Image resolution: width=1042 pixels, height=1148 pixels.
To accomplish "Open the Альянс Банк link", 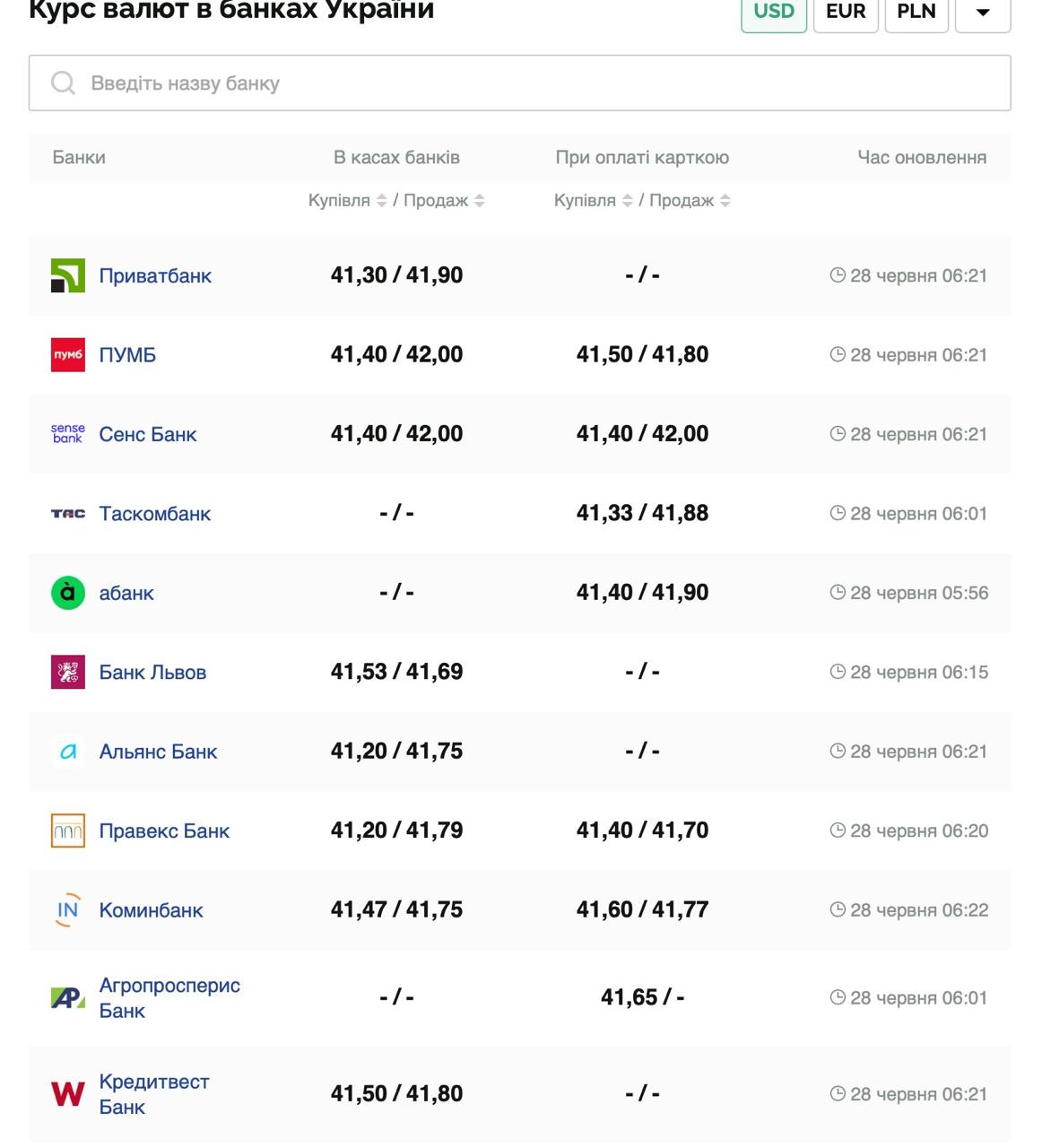I will (x=158, y=752).
